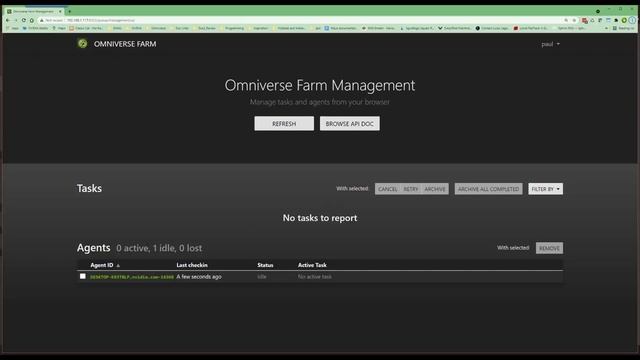Click the Status column header
The width and height of the screenshot is (640, 360).
265,265
